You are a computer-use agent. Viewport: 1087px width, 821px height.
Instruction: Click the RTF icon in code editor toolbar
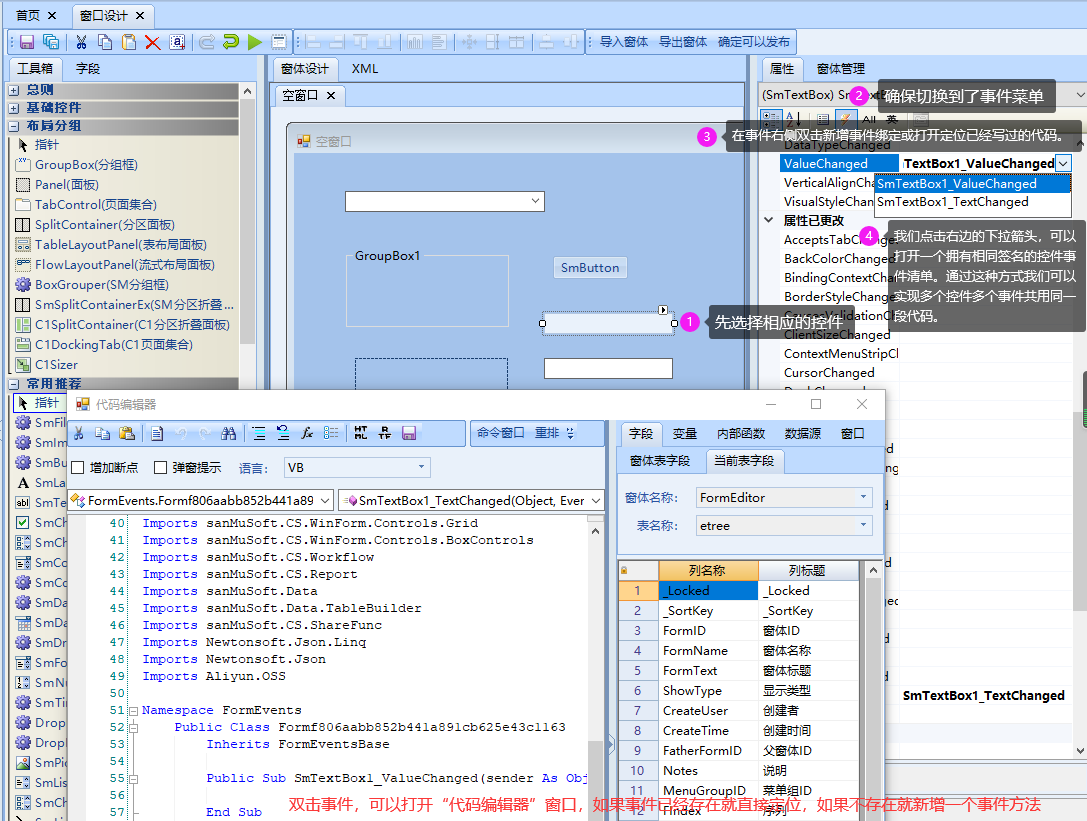(x=385, y=433)
